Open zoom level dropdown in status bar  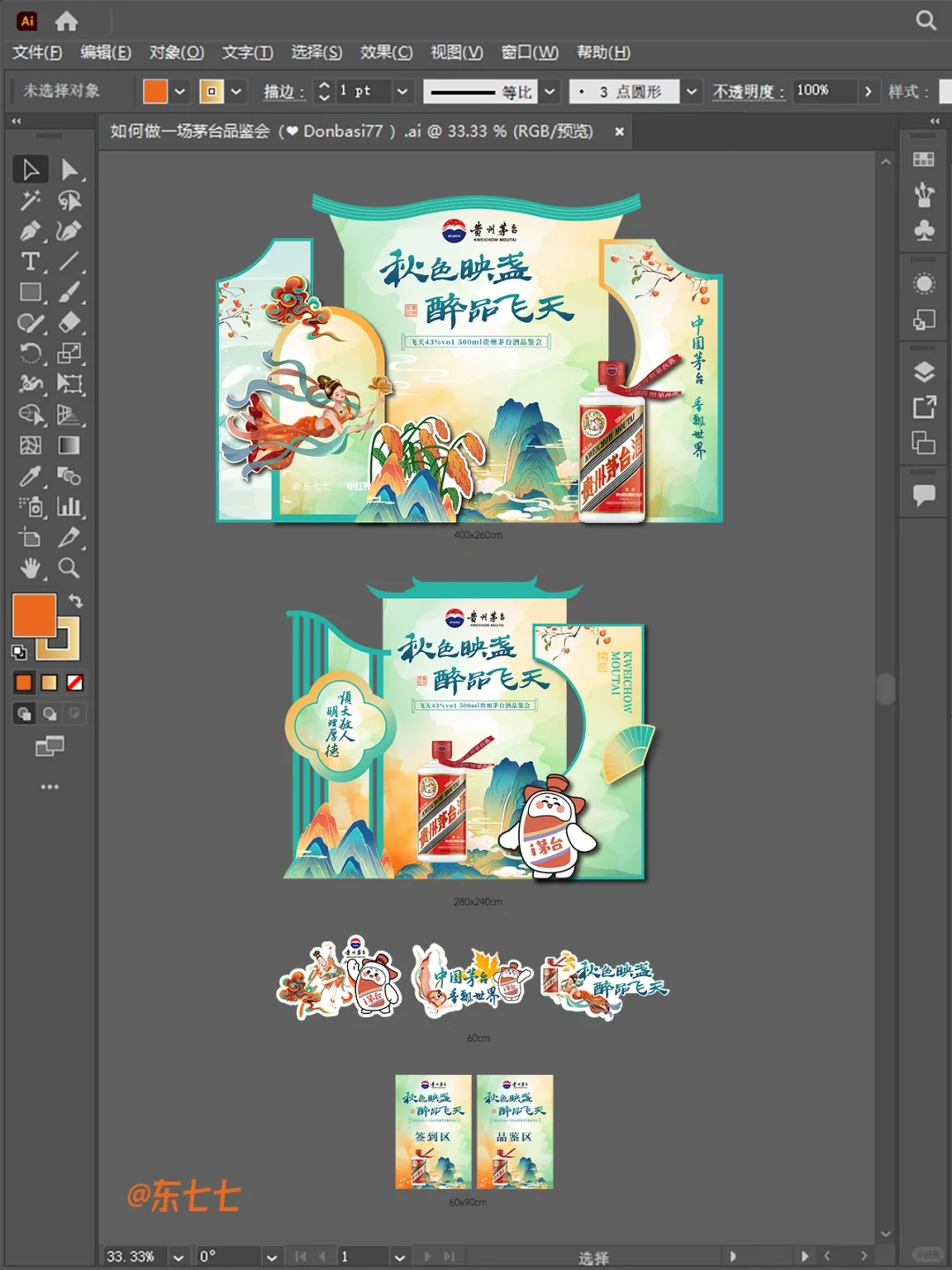[179, 1257]
